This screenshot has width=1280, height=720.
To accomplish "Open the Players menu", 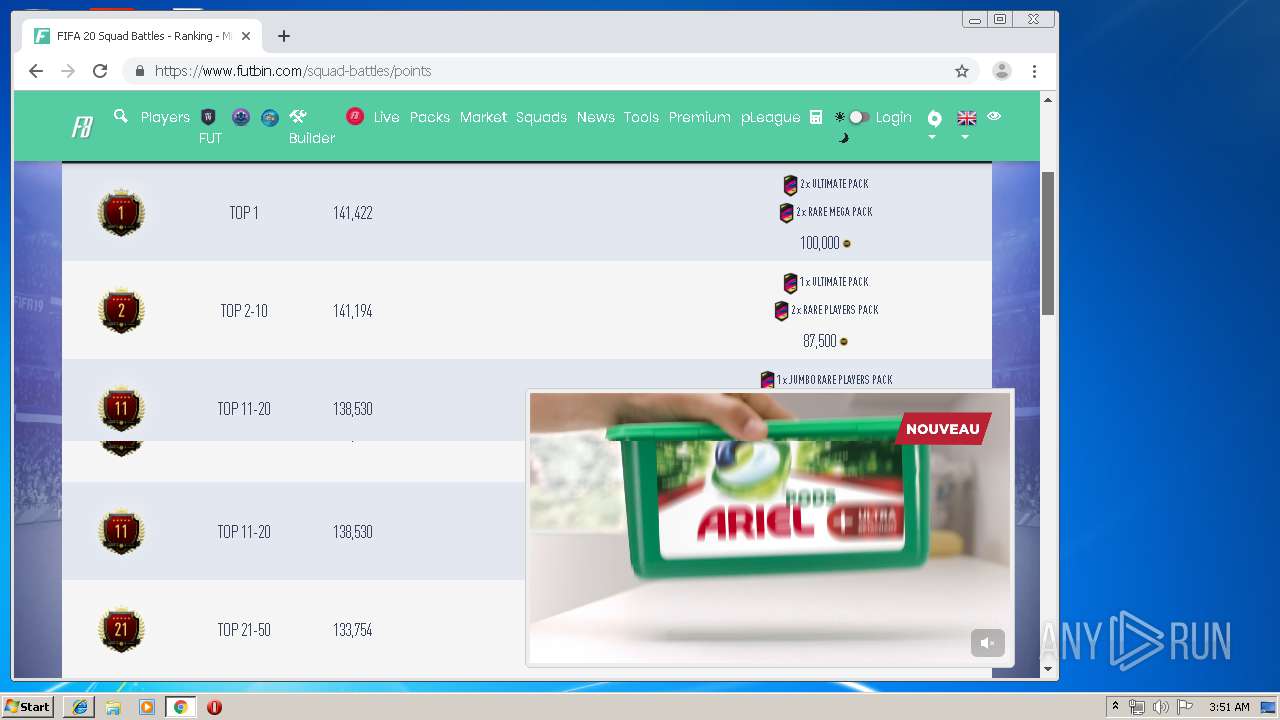I will (165, 117).
